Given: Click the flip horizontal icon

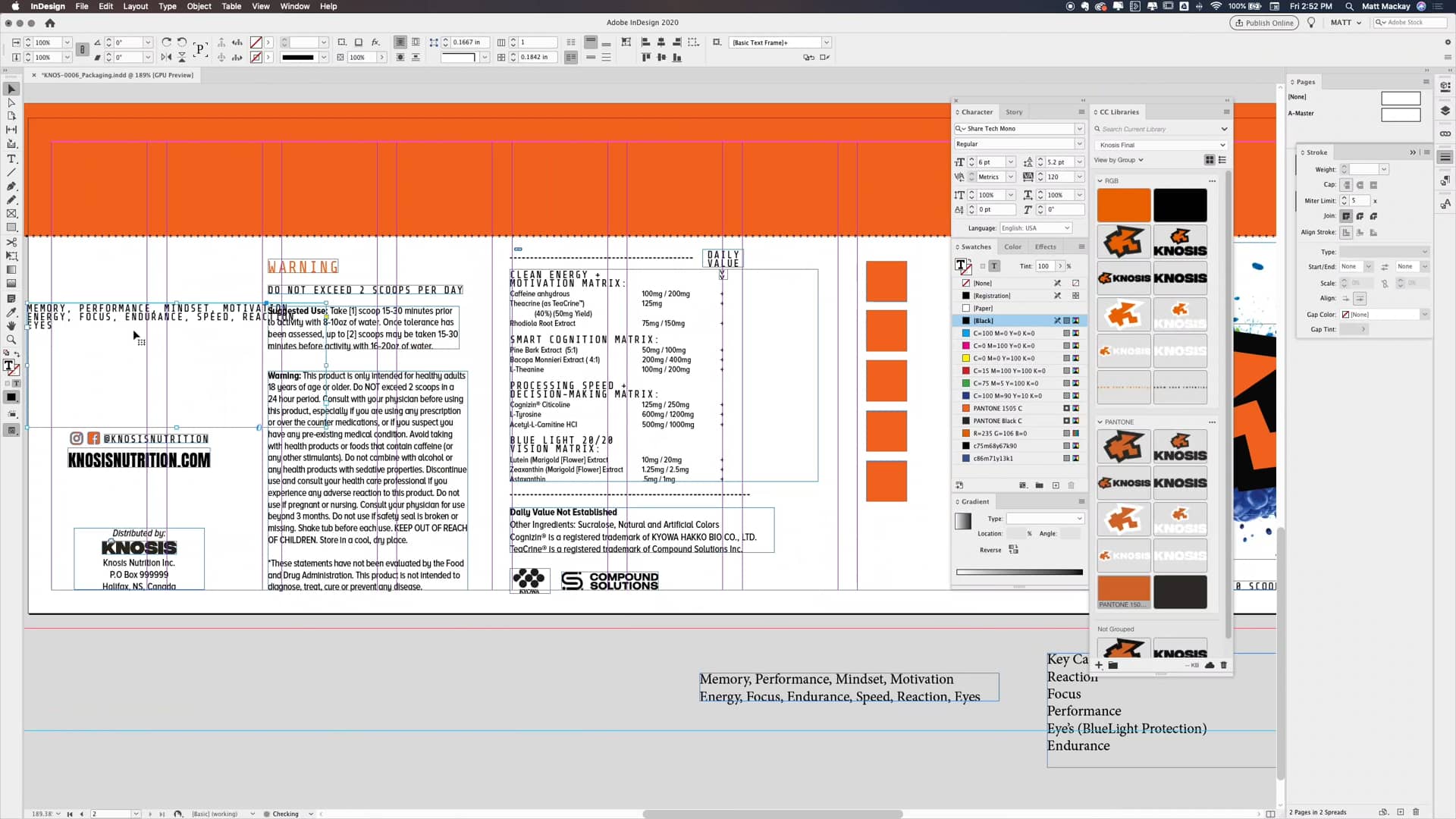Looking at the screenshot, I should (166, 57).
